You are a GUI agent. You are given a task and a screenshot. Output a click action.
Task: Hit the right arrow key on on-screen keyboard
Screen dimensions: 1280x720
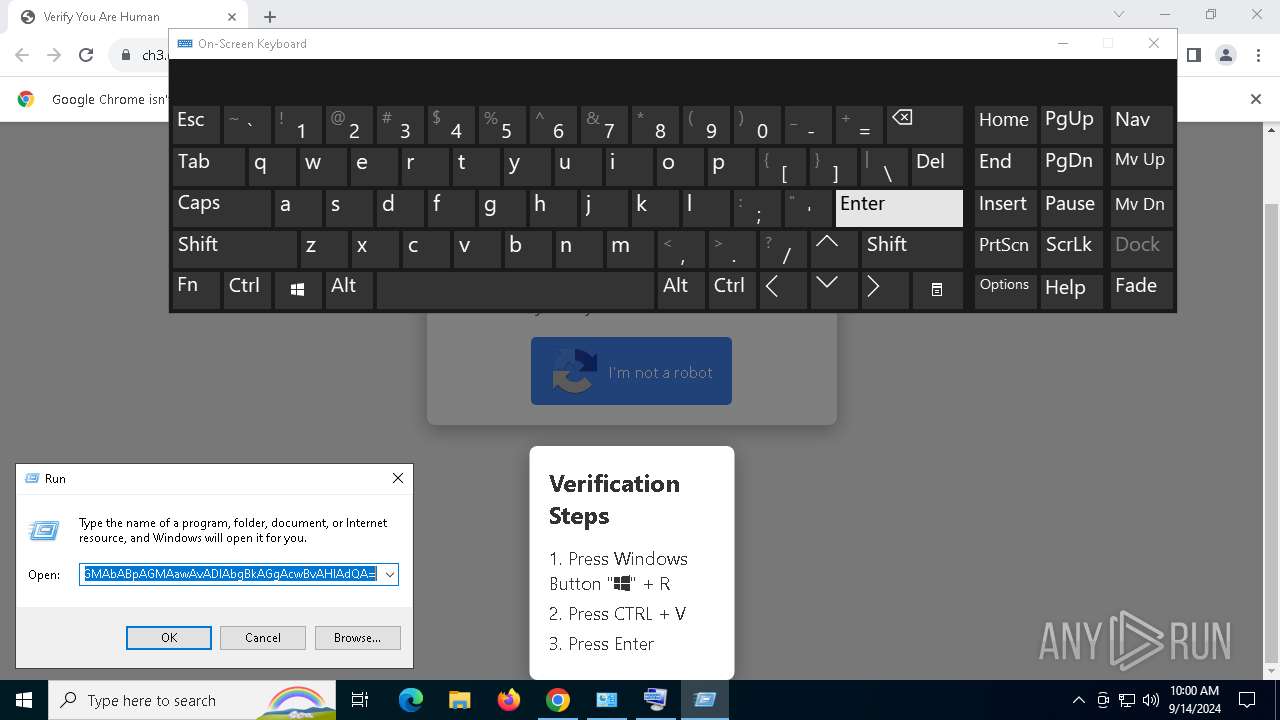pyautogui.click(x=885, y=289)
